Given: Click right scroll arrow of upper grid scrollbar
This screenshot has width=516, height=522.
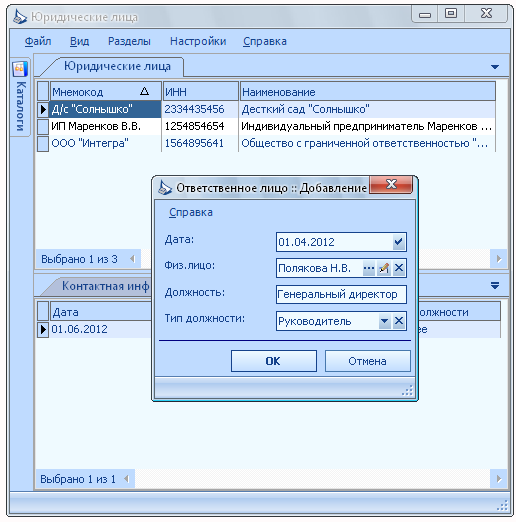Looking at the screenshot, I should 499,259.
